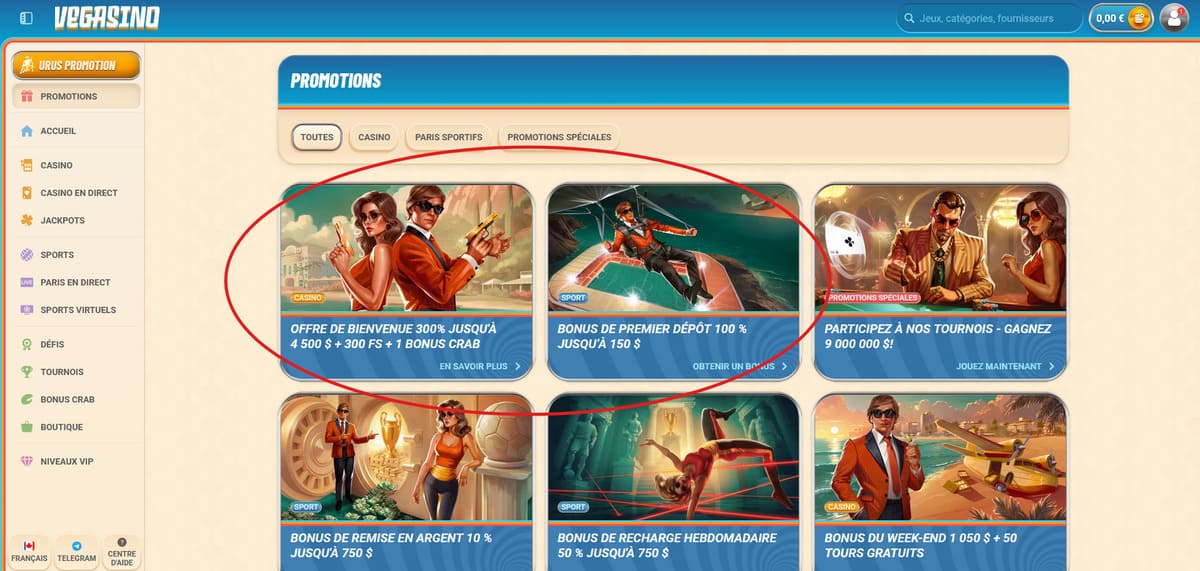
Task: Click the Paris en direct live icon
Action: (x=27, y=282)
